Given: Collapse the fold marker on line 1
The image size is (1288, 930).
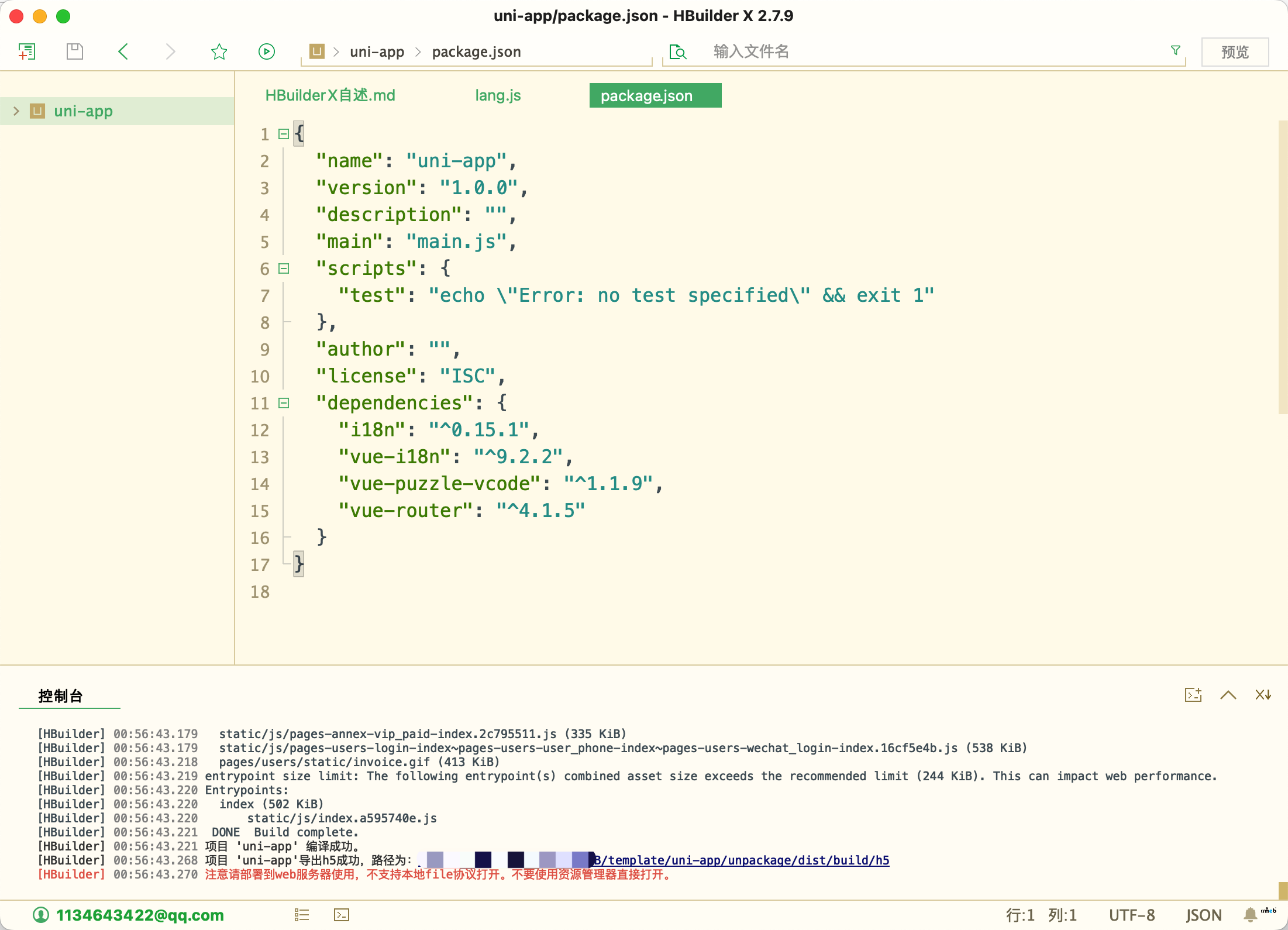Looking at the screenshot, I should 284,134.
